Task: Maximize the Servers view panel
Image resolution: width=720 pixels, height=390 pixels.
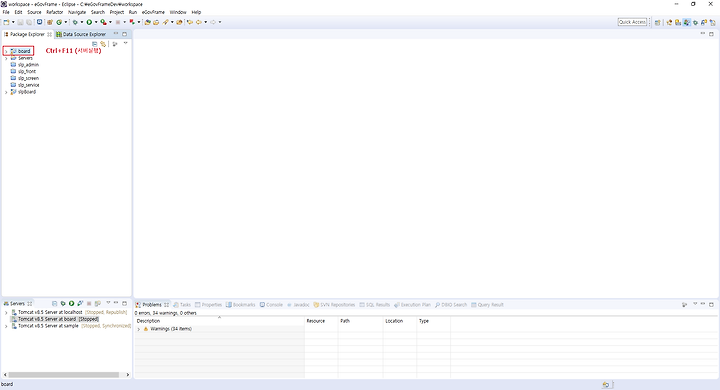Action: (x=124, y=304)
